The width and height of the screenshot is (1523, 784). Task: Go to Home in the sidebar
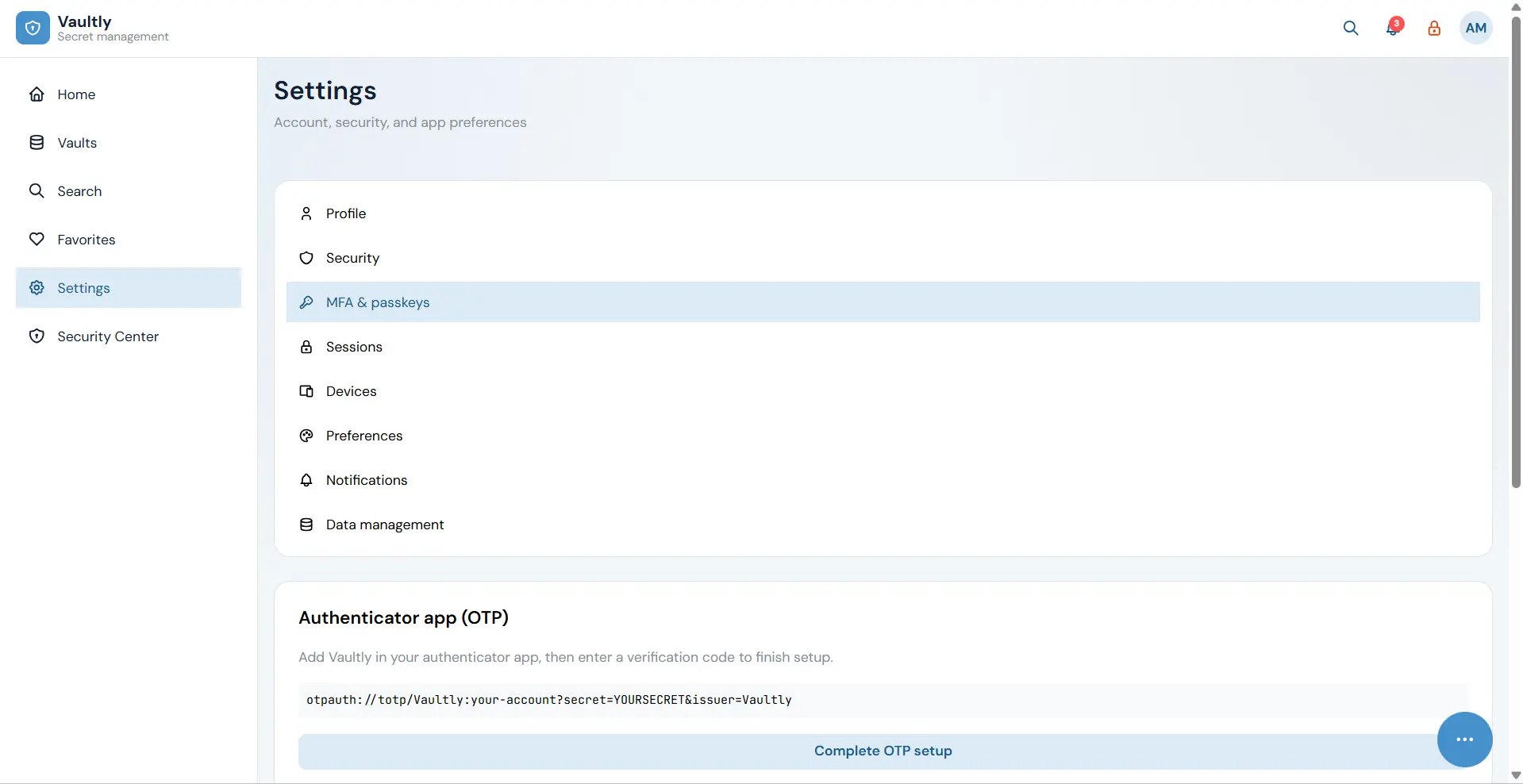coord(129,94)
